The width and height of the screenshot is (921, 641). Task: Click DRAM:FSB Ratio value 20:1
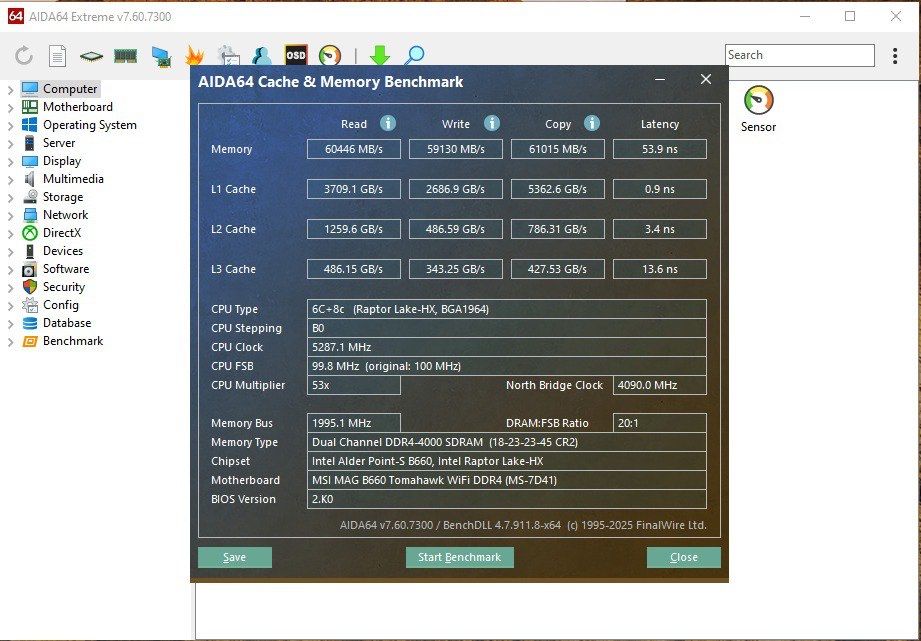pos(660,423)
